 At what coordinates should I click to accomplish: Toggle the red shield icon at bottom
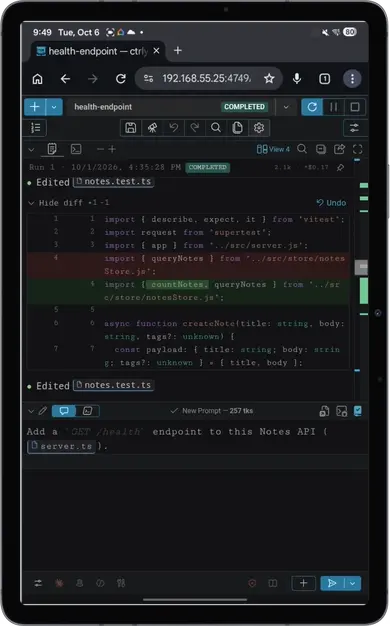pyautogui.click(x=252, y=583)
